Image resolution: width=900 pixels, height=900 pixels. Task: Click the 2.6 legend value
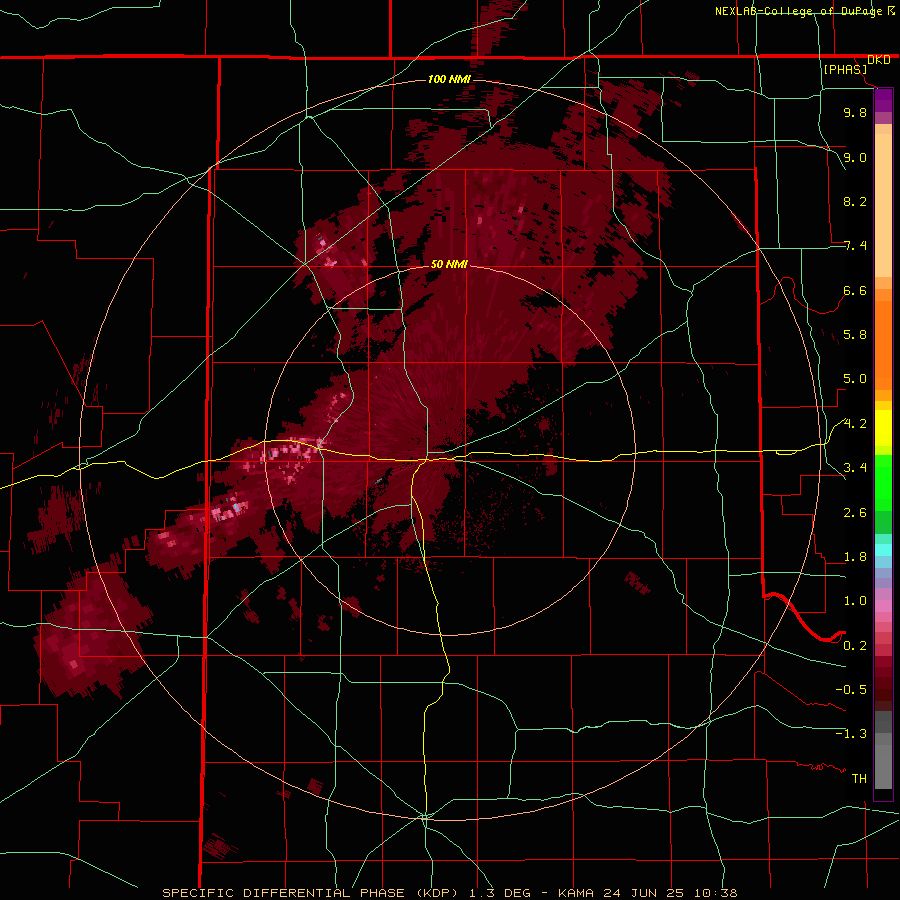pyautogui.click(x=855, y=513)
